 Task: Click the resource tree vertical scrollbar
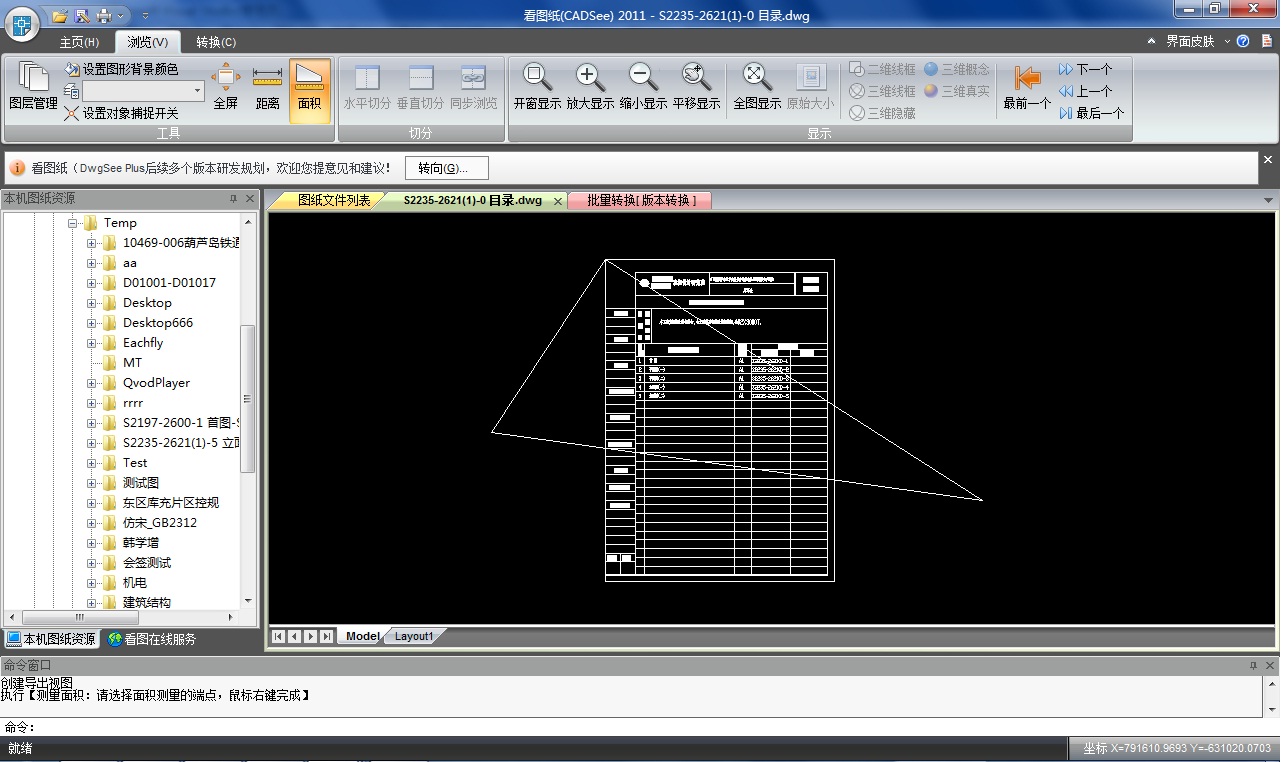[249, 400]
